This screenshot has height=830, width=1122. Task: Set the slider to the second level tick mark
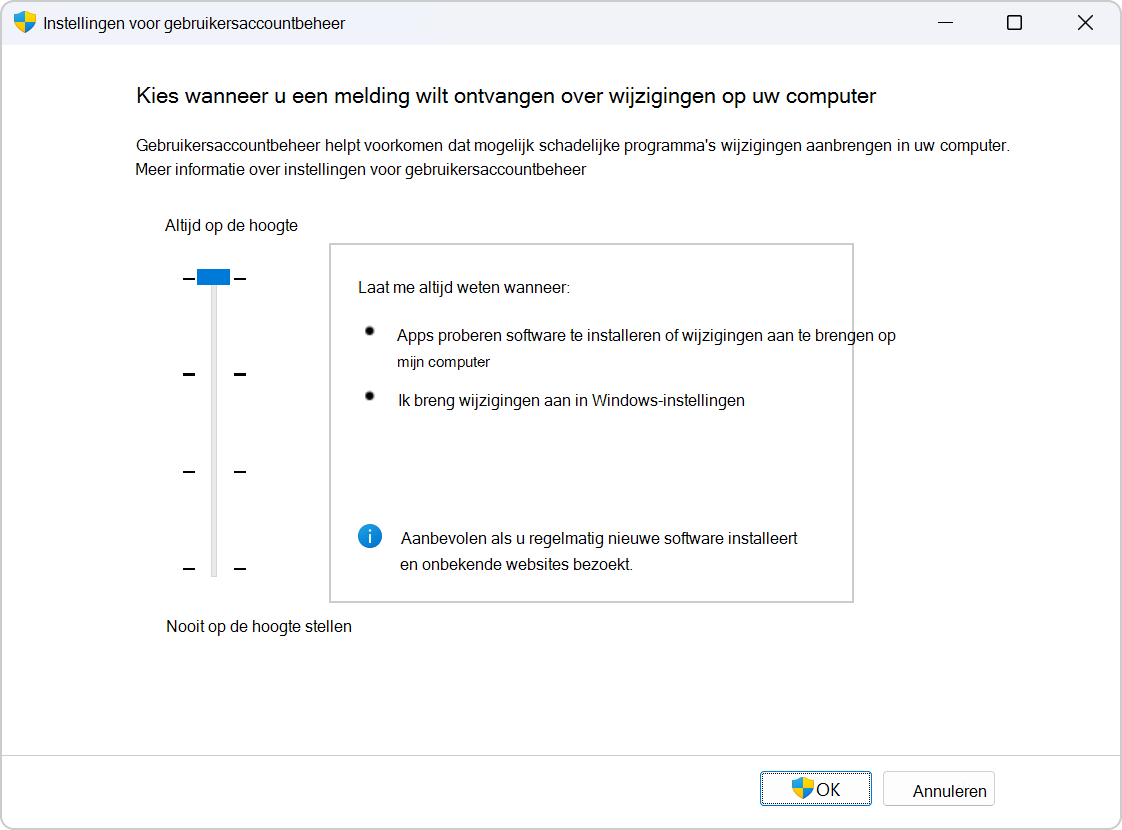click(214, 374)
